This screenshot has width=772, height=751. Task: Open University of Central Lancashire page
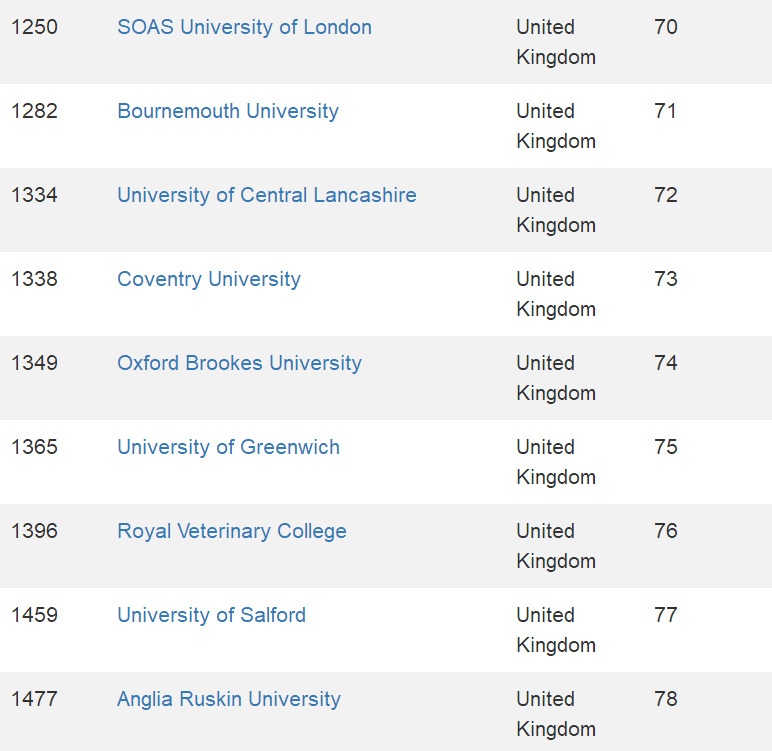coord(267,195)
